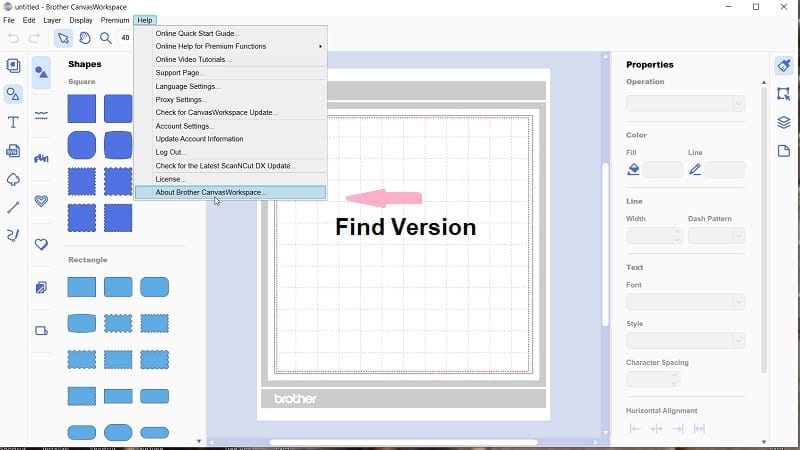
Task: Open the Layer menu
Action: pyautogui.click(x=52, y=20)
